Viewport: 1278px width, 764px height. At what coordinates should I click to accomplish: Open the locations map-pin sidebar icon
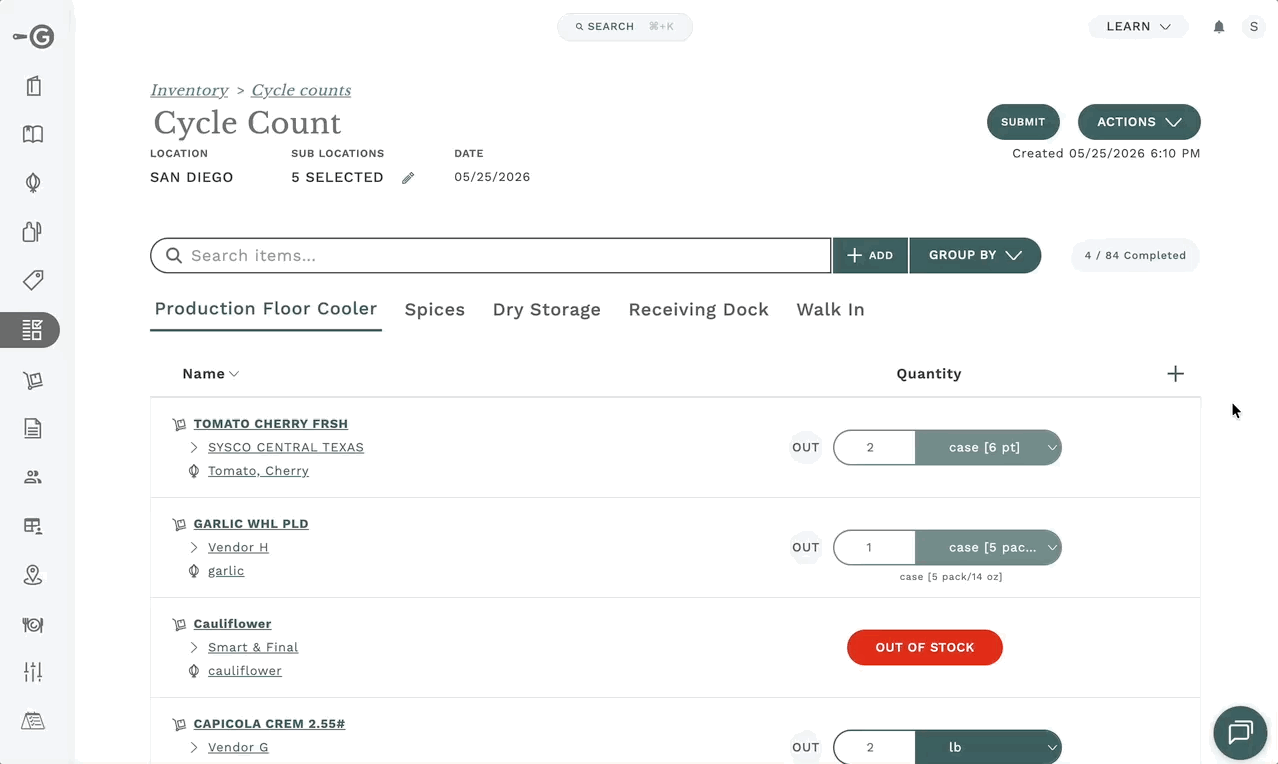point(33,575)
